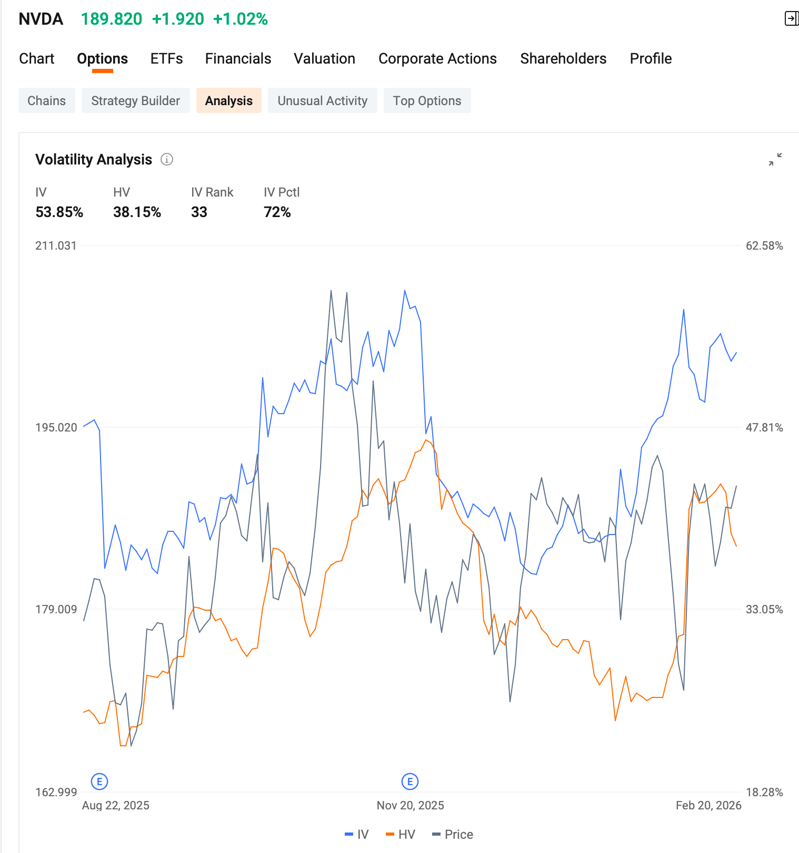This screenshot has height=853, width=799.
Task: View the Shareholders tab
Action: 563,59
